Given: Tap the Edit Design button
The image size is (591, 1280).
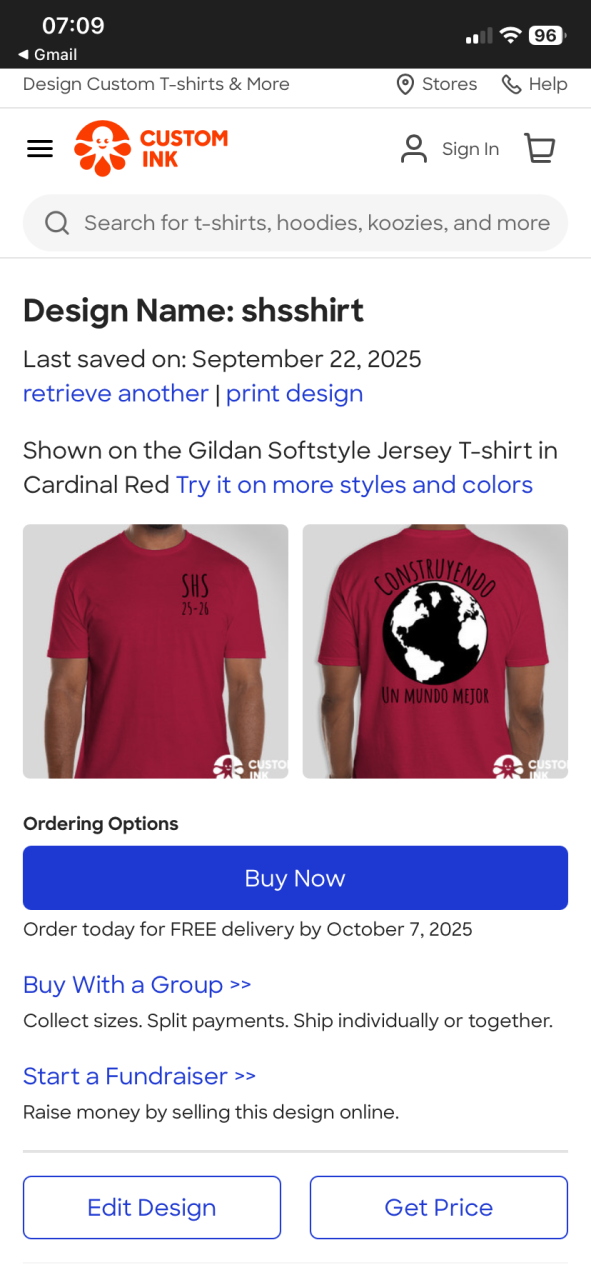Looking at the screenshot, I should [x=152, y=1208].
